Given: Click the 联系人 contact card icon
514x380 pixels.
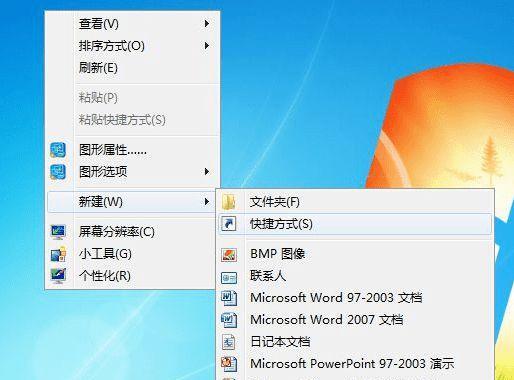Looking at the screenshot, I should 229,277.
